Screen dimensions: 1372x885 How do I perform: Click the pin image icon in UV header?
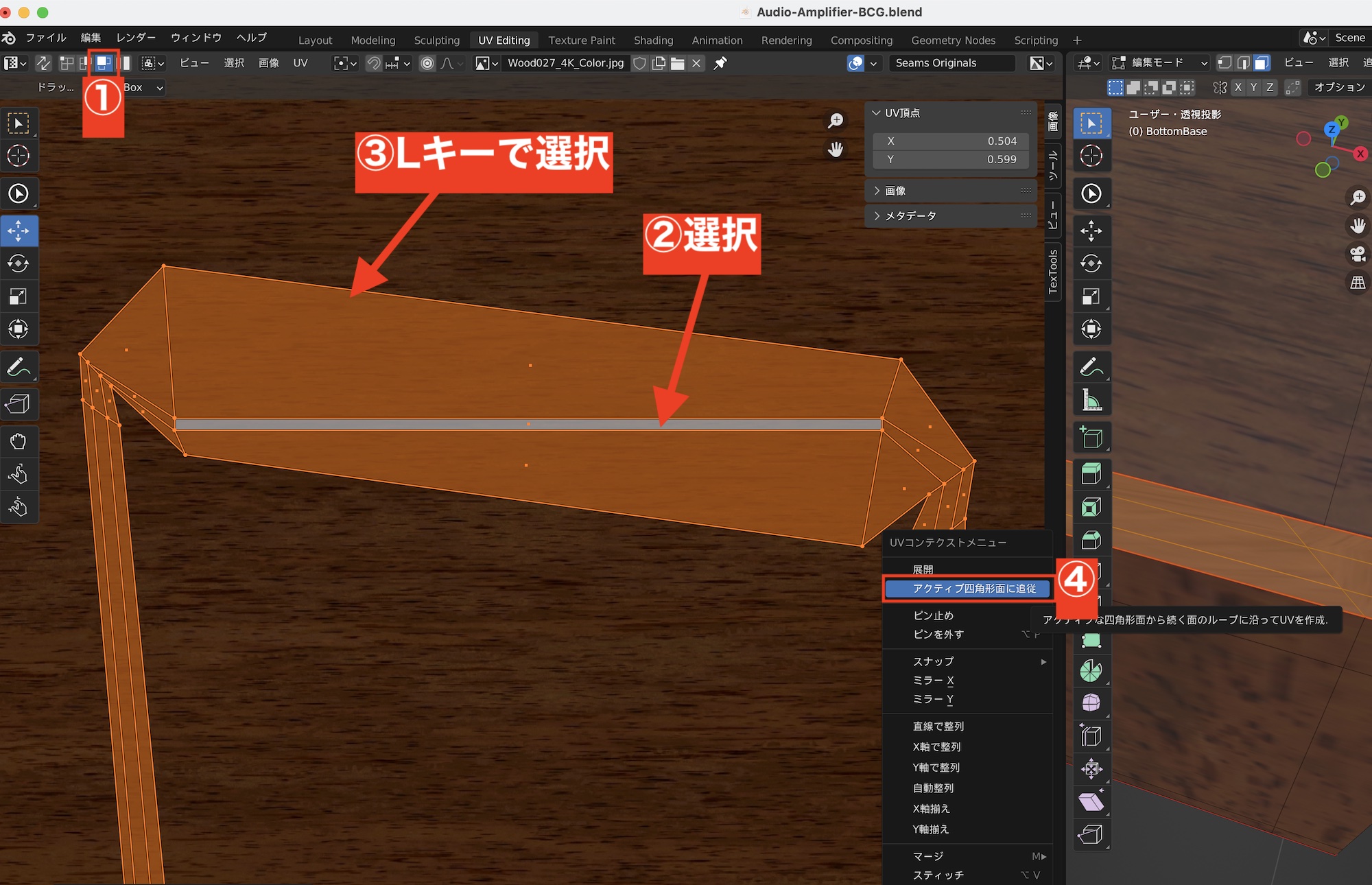point(720,63)
